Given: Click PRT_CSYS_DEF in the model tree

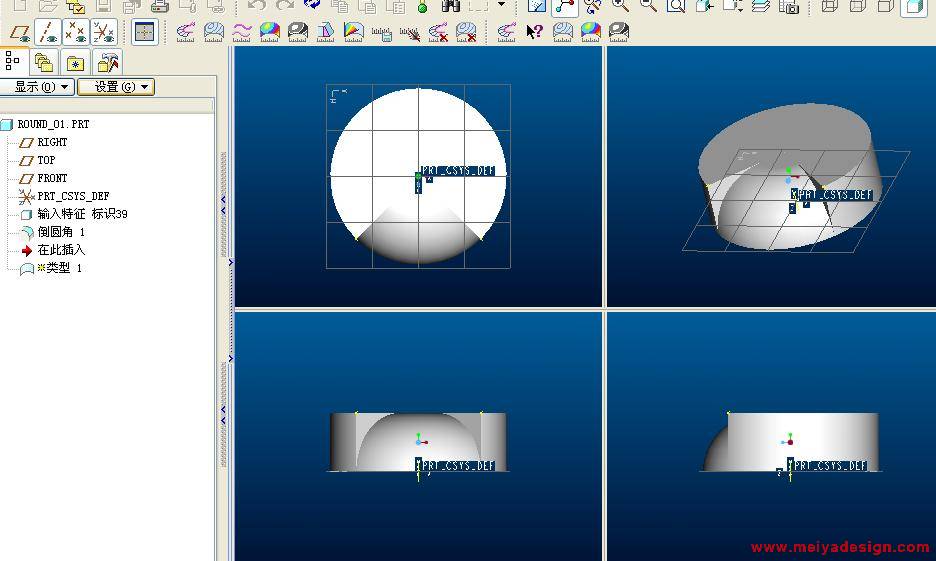Looking at the screenshot, I should click(73, 196).
